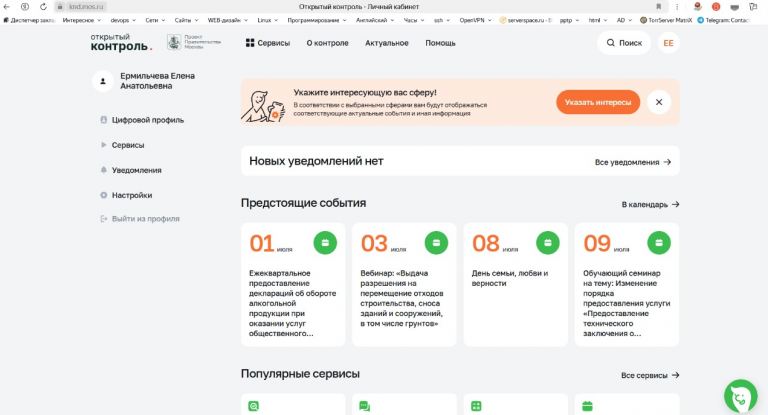Open the green chat assistant widget
This screenshot has width=768, height=415.
click(x=741, y=396)
